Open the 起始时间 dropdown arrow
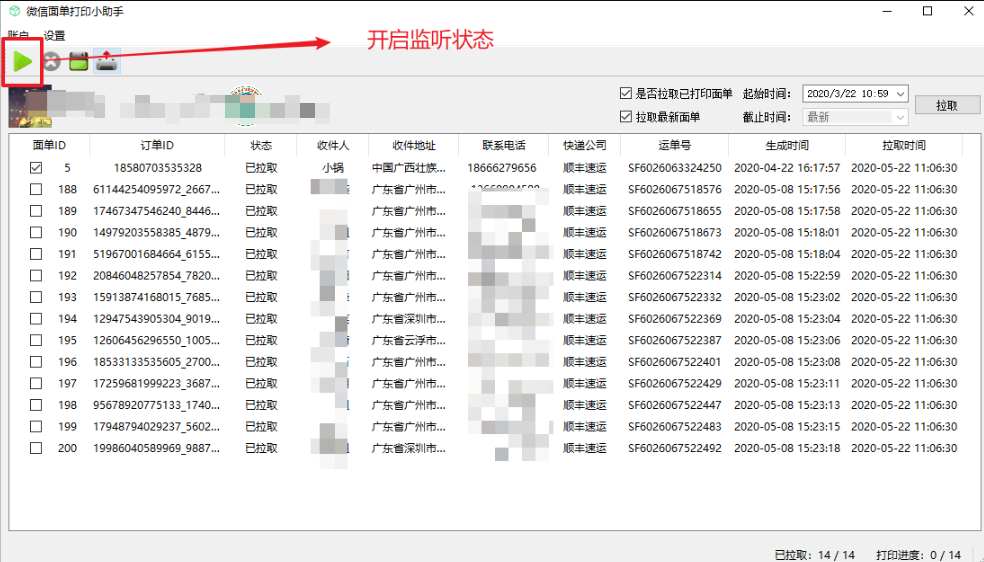 point(901,94)
